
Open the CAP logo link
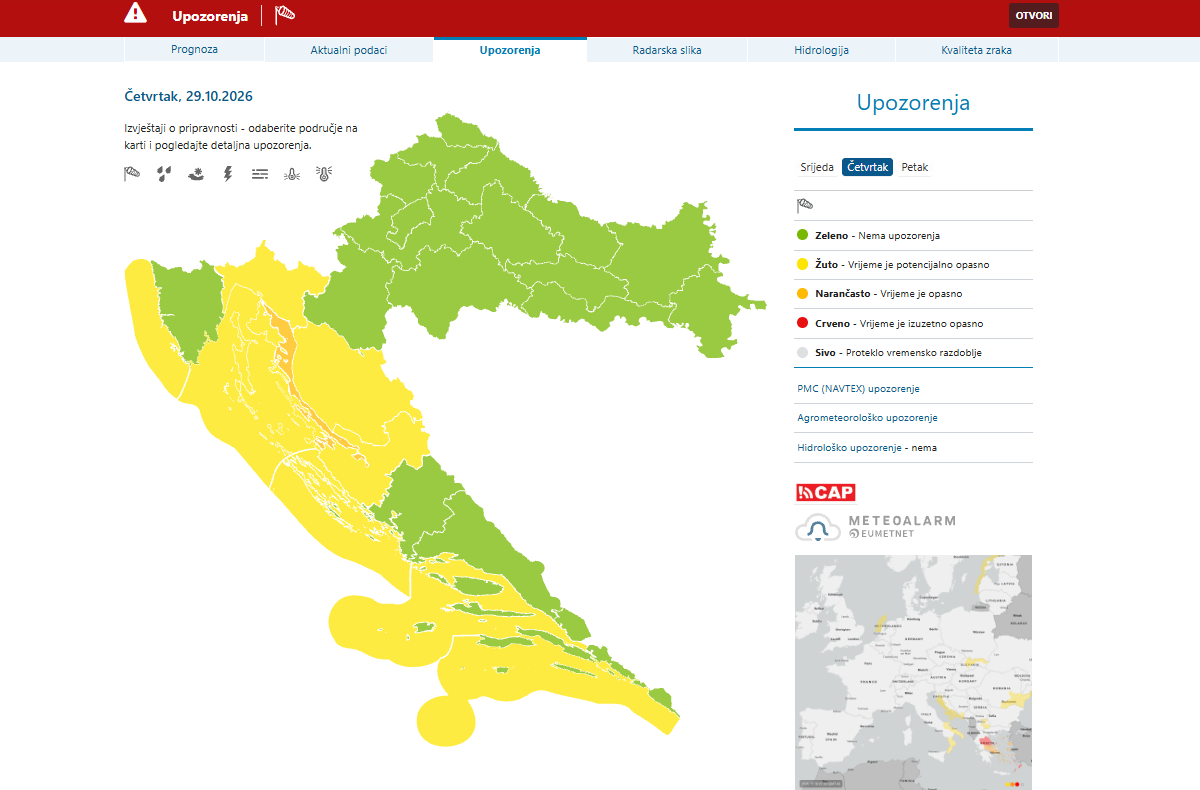click(x=826, y=492)
